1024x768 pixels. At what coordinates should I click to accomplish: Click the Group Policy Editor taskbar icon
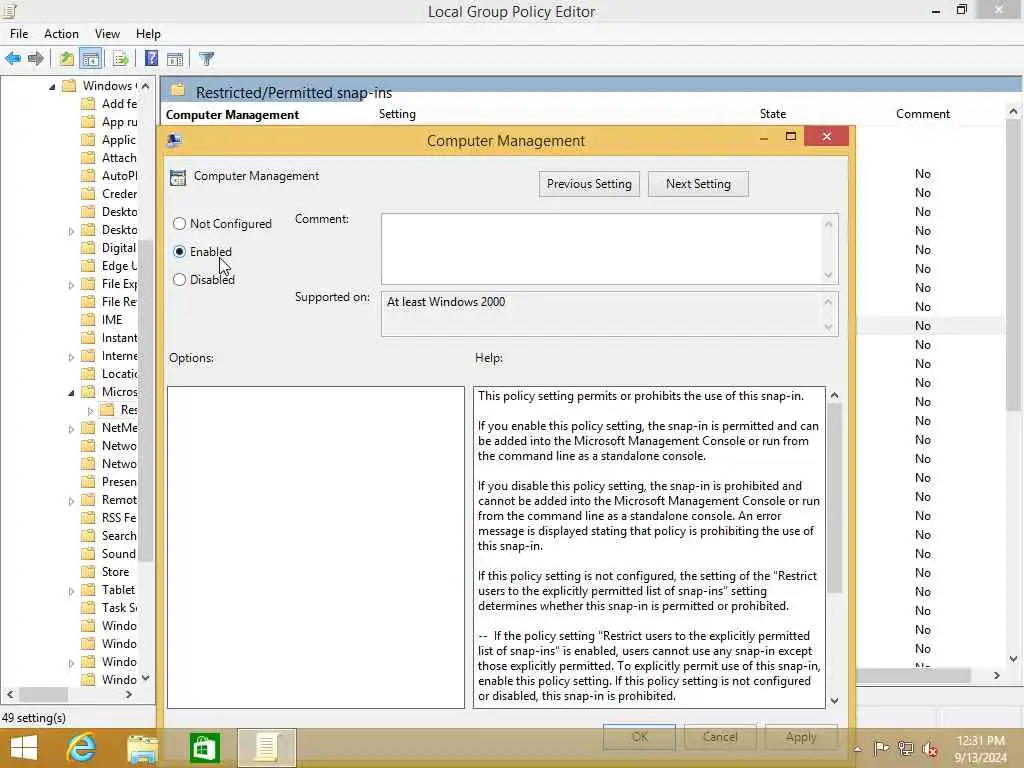pos(266,748)
